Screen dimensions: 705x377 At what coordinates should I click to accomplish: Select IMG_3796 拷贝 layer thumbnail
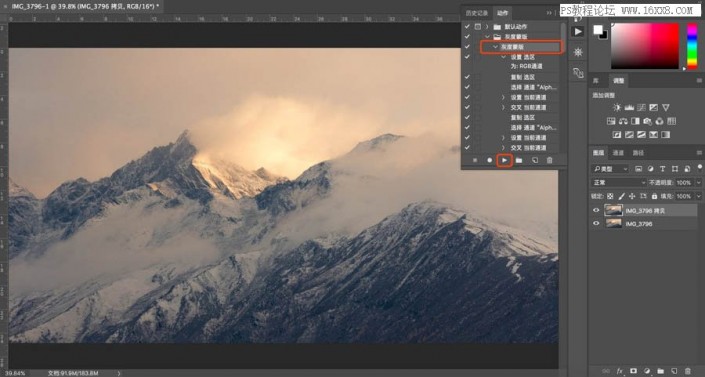coord(613,210)
